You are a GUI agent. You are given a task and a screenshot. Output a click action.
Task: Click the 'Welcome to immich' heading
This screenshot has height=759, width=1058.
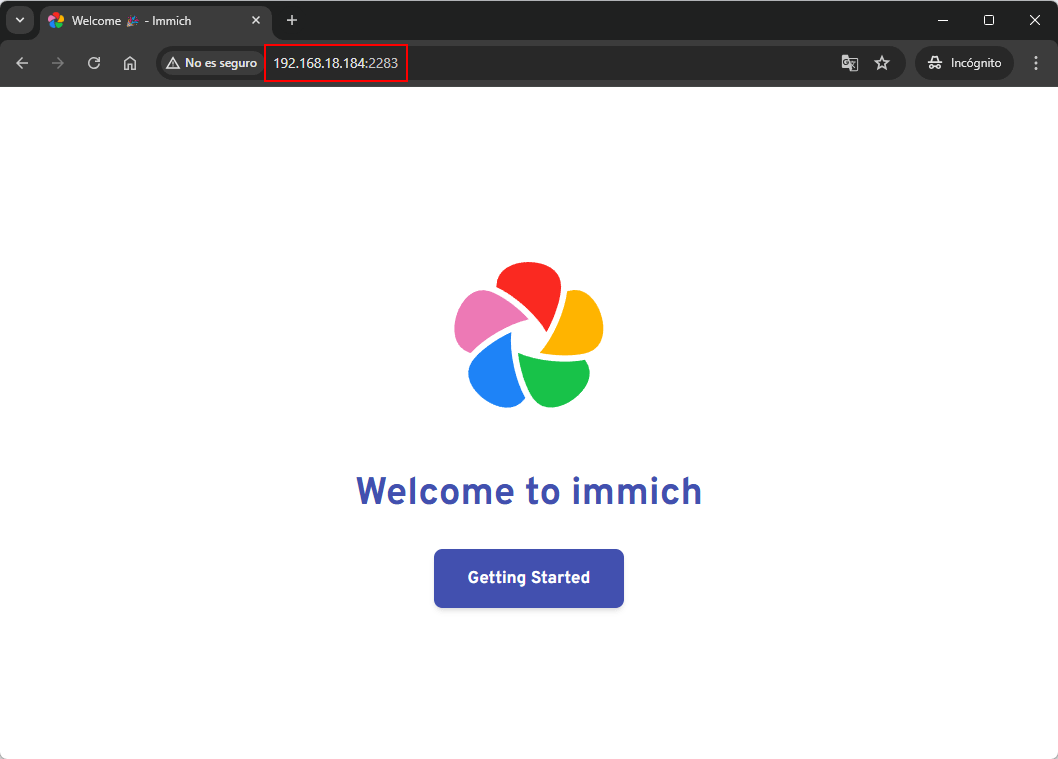(528, 491)
